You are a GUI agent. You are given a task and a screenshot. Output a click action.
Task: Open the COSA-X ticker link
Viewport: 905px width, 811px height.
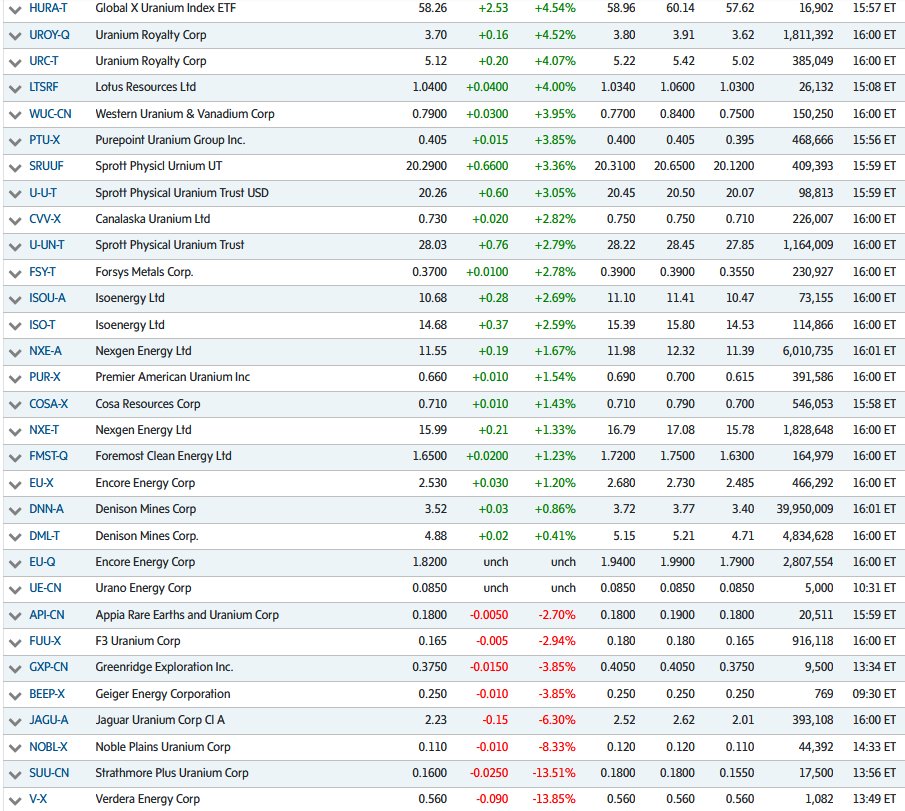point(48,403)
